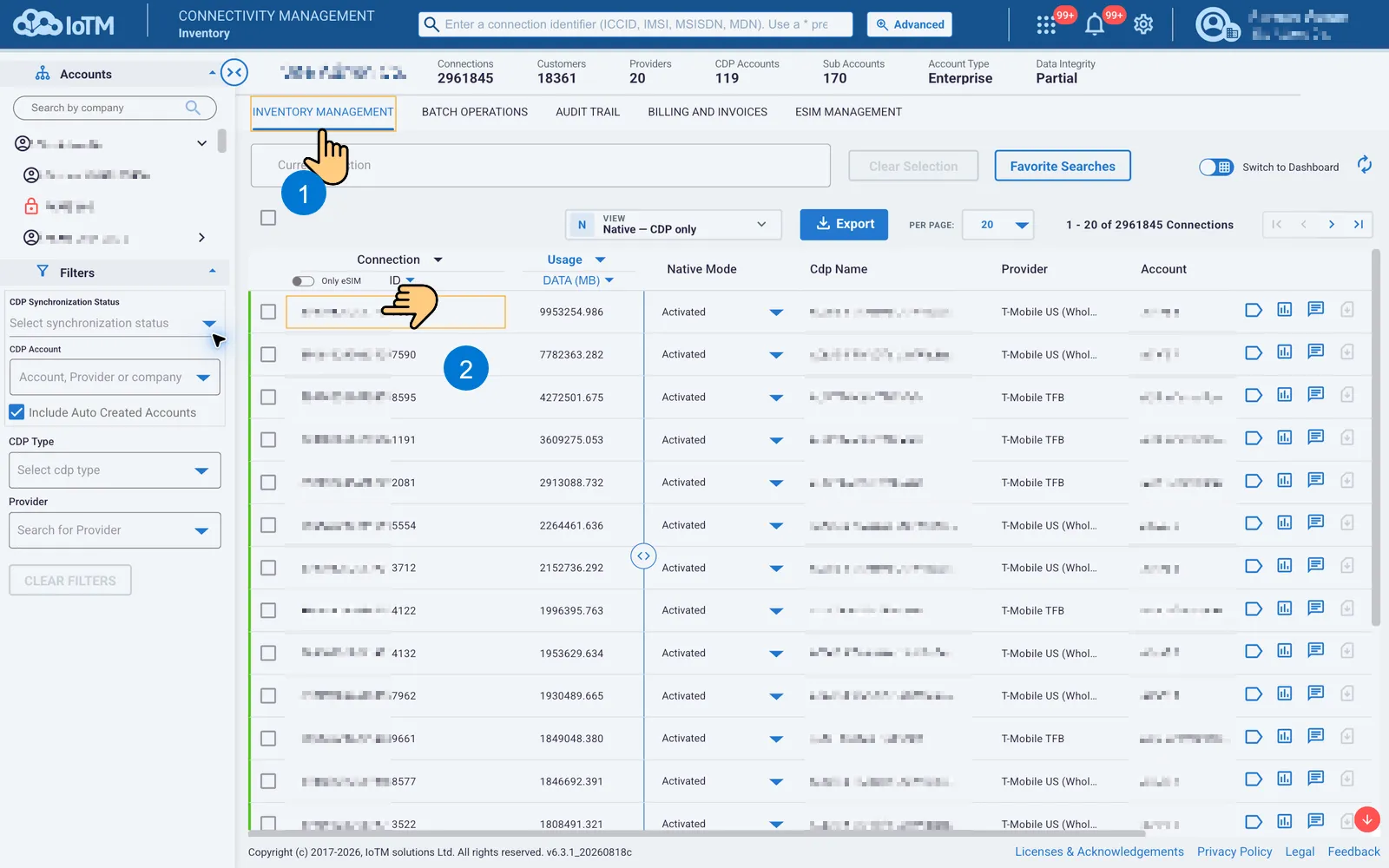Open the chart icon in the 1930489.665 row
Screen dimensions: 1389x868
point(1285,693)
